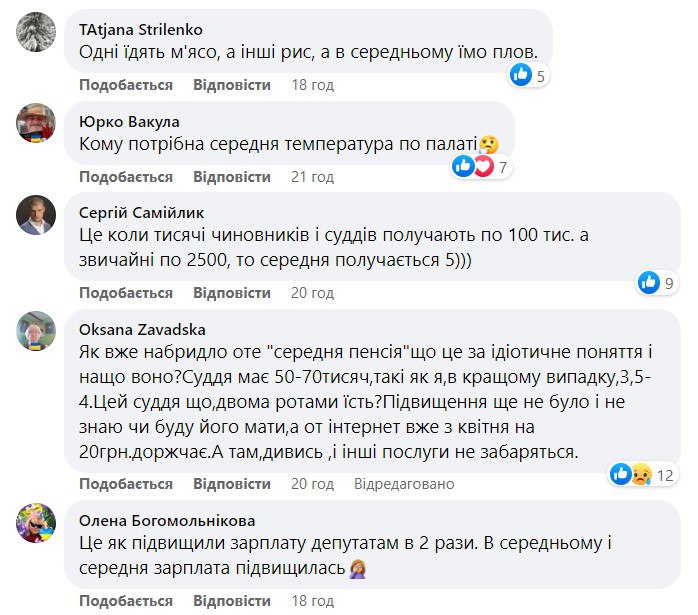
Task: Open Oksana Zavadska's avatar image
Action: (x=37, y=330)
